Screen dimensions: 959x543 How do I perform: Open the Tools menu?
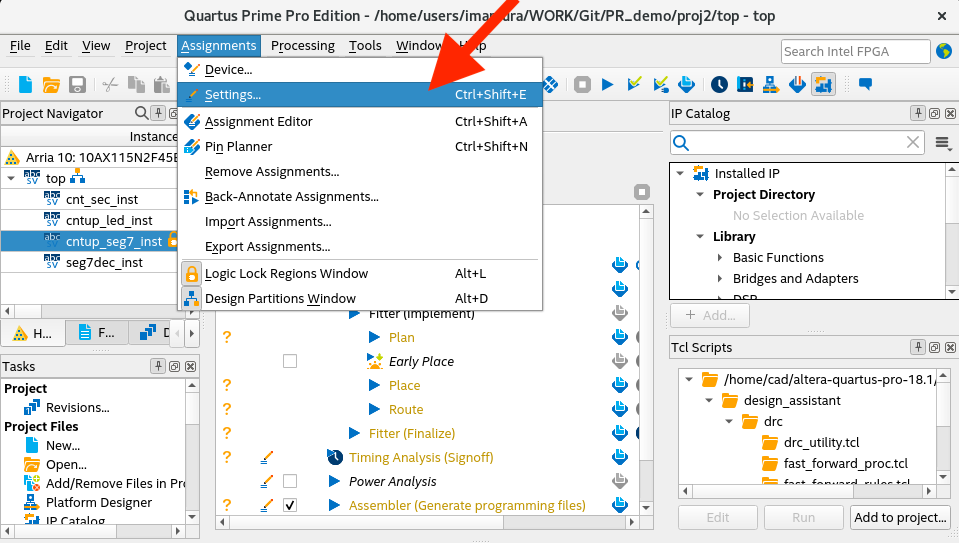[x=365, y=46]
